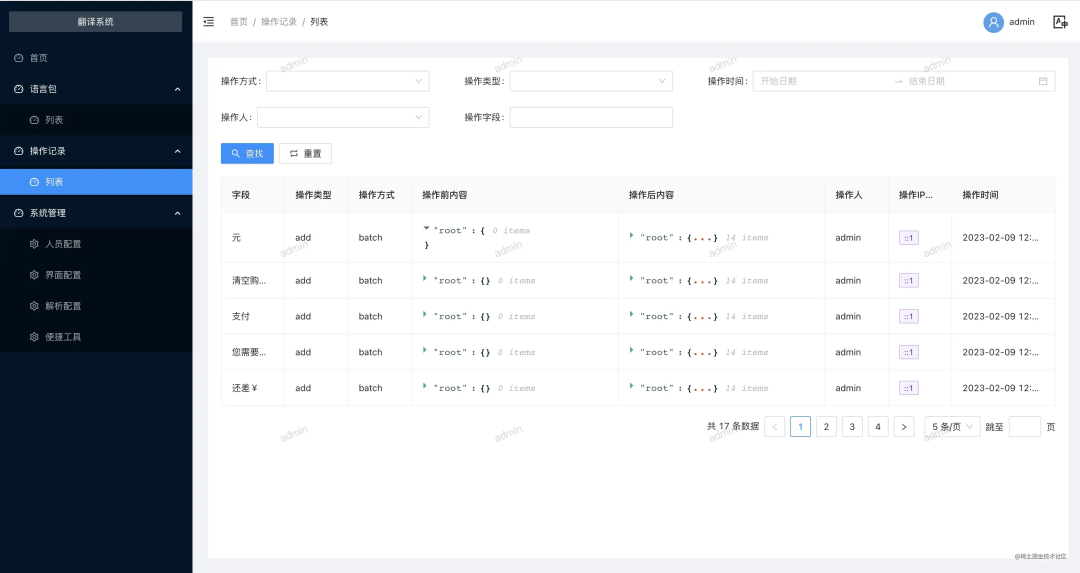Click 首页 breadcrumb link
Viewport: 1080px width, 573px height.
239,22
